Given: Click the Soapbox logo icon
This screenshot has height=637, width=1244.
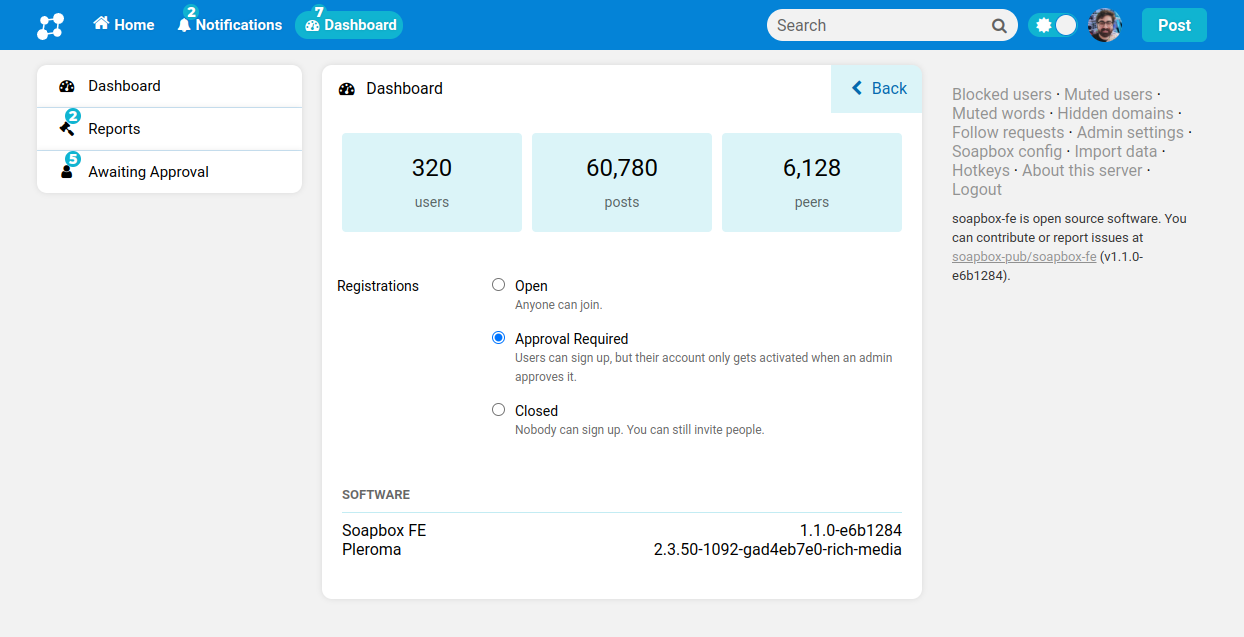Looking at the screenshot, I should 50,26.
